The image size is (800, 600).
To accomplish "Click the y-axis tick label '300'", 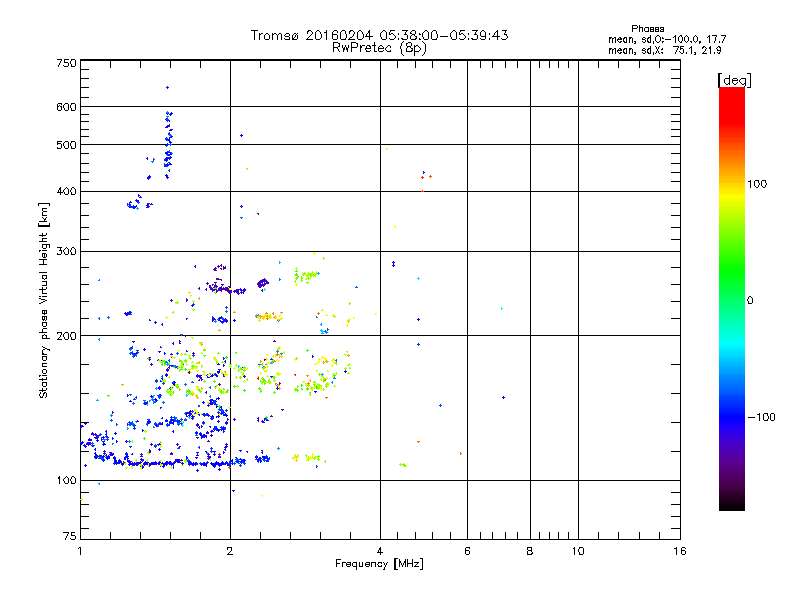I will [66, 252].
